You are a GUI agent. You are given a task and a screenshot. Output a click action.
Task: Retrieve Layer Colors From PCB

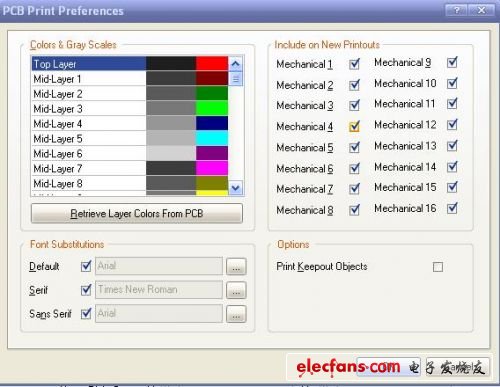pos(137,213)
